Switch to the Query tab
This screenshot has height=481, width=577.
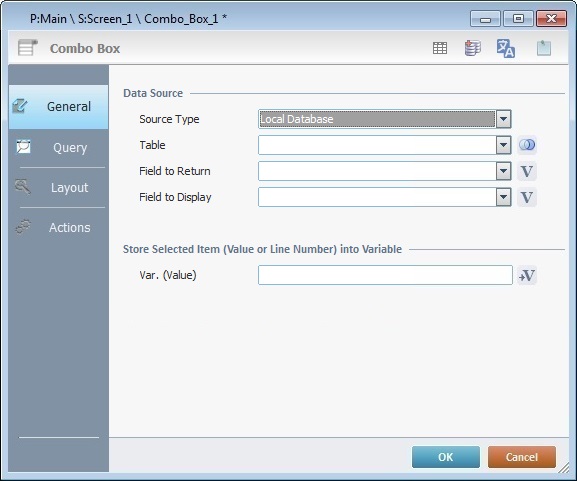coord(59,148)
